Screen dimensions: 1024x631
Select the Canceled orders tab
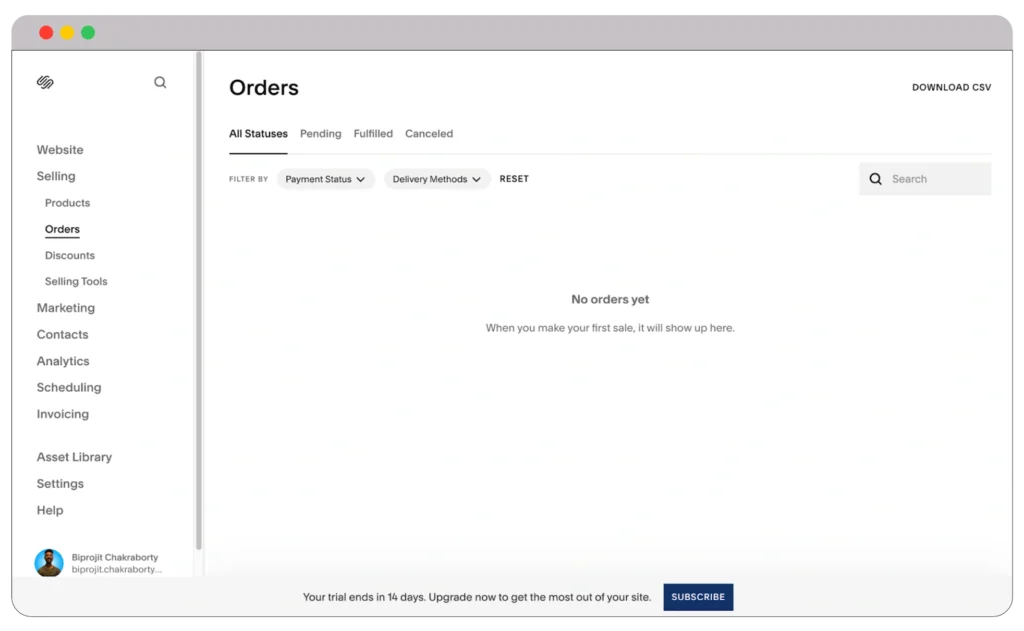(x=429, y=133)
